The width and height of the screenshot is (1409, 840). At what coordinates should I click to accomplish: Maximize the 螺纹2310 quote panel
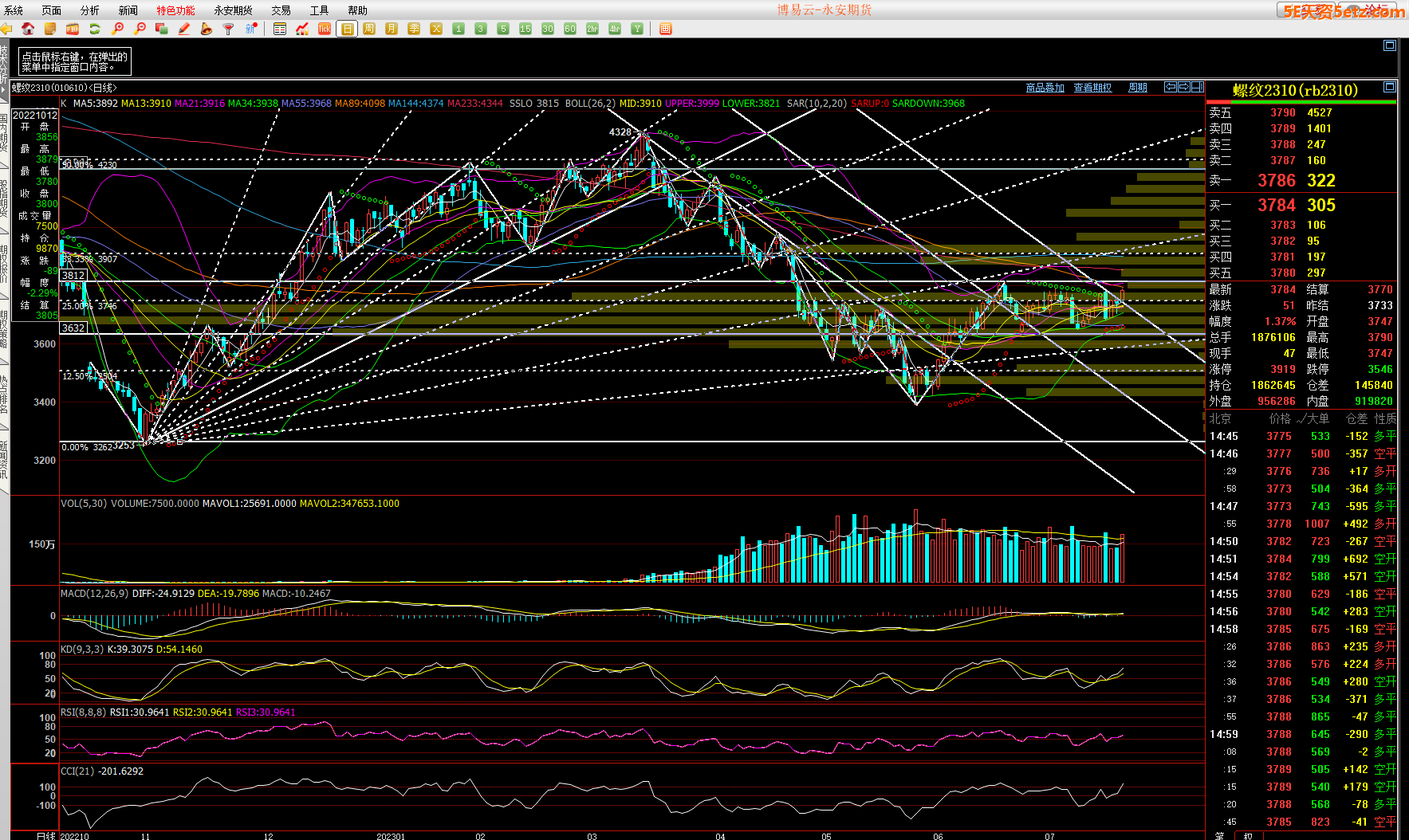click(x=1390, y=87)
